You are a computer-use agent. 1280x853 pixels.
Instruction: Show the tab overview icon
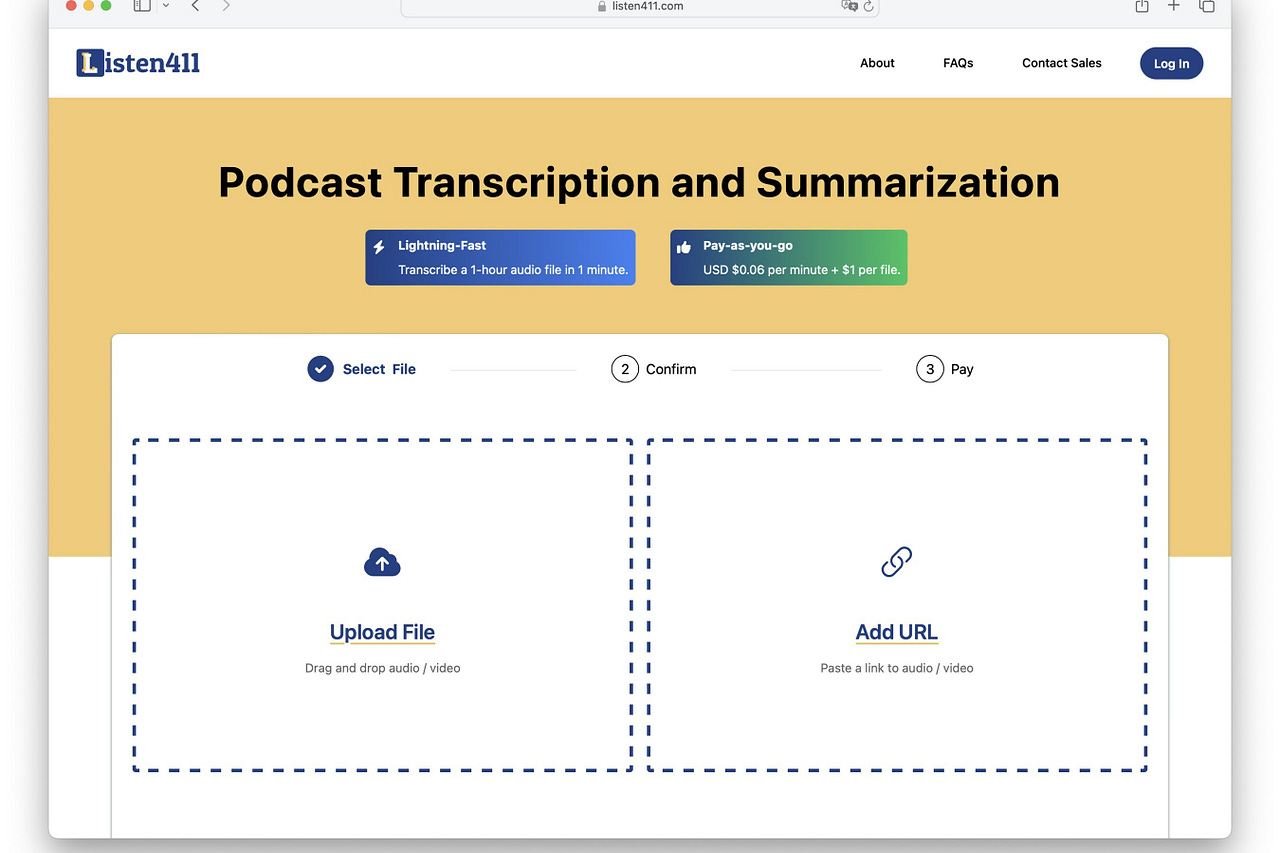pyautogui.click(x=1207, y=7)
